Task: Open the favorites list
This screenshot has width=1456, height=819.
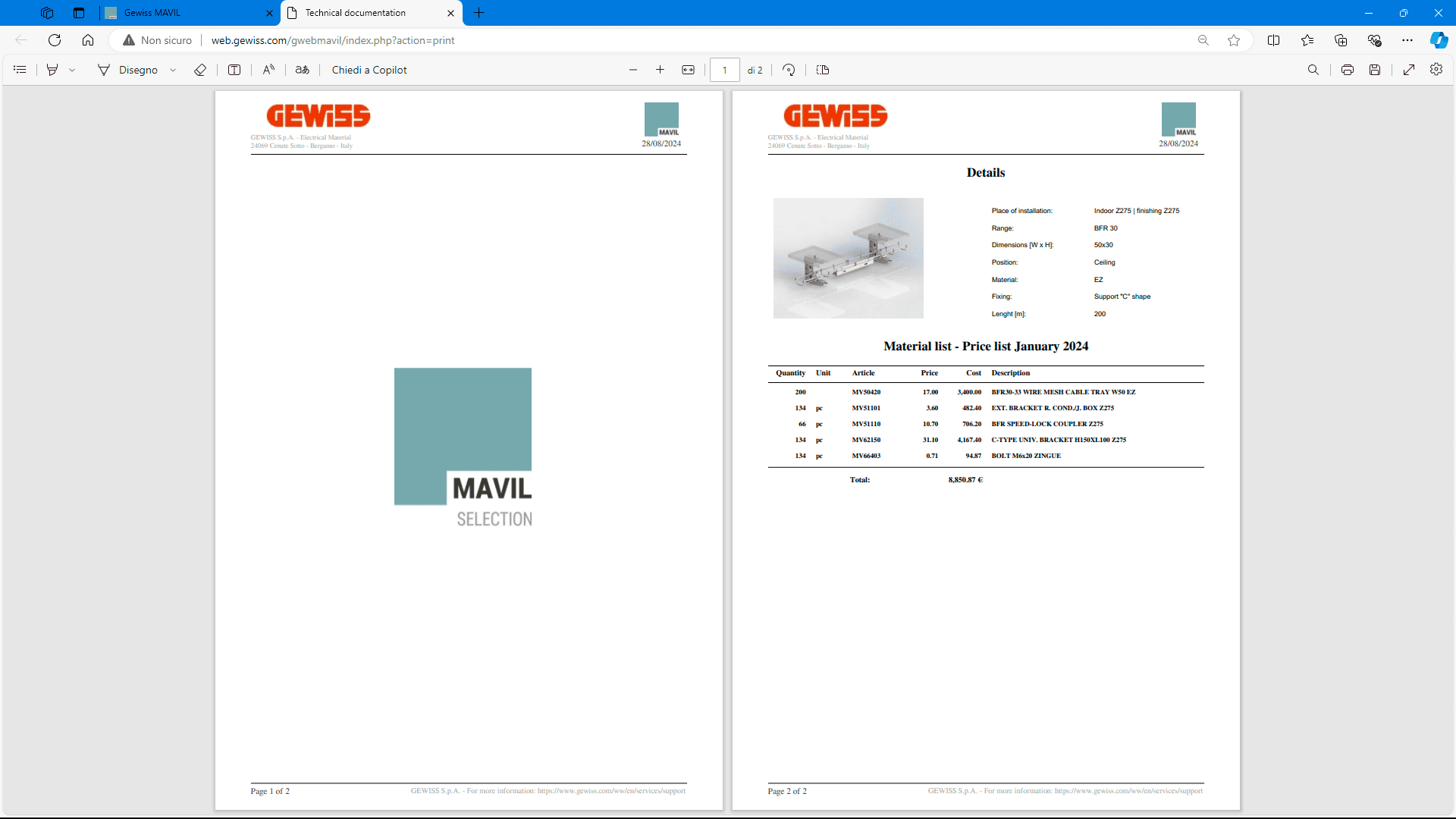Action: [1307, 40]
